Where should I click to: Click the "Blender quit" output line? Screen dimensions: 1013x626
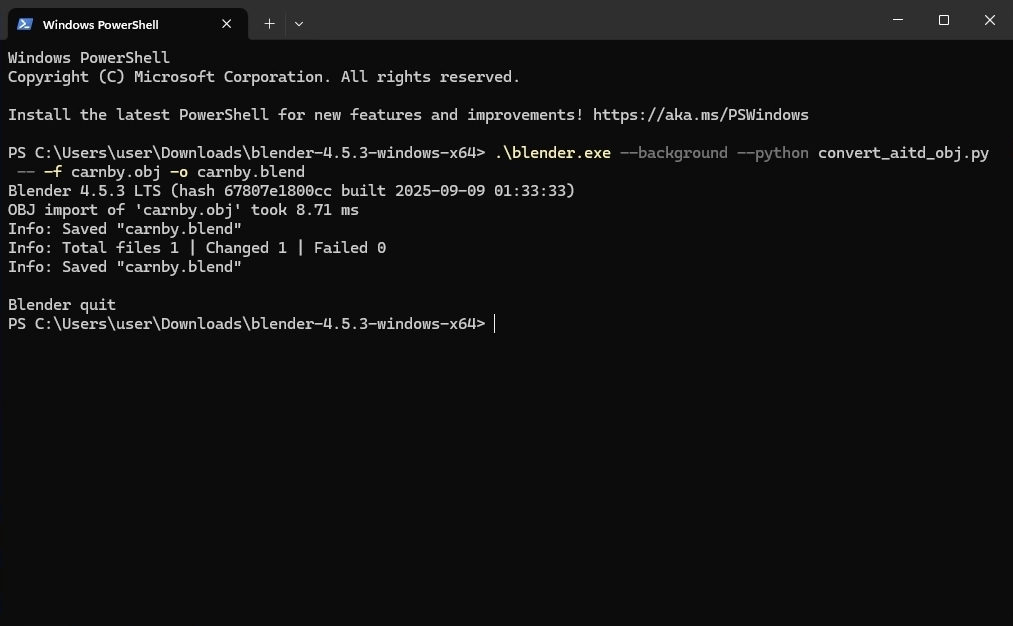(x=62, y=305)
